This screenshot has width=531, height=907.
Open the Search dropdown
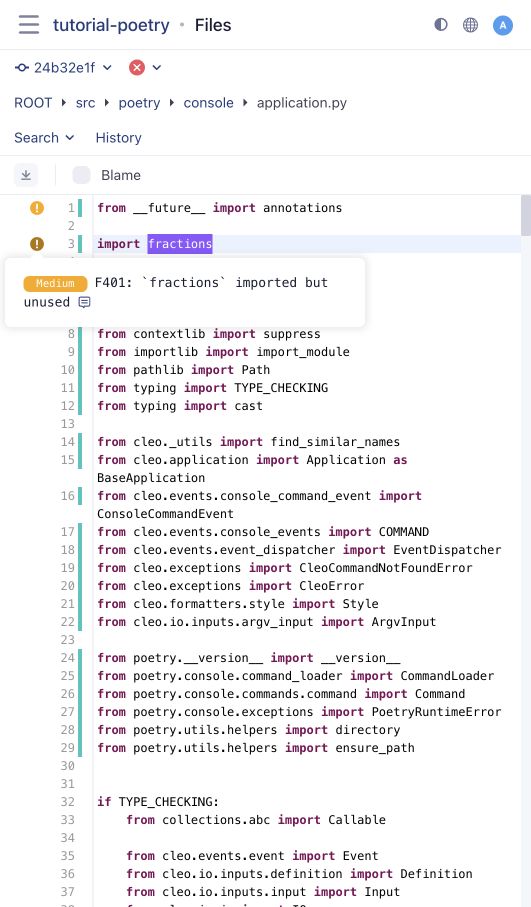pyautogui.click(x=45, y=138)
